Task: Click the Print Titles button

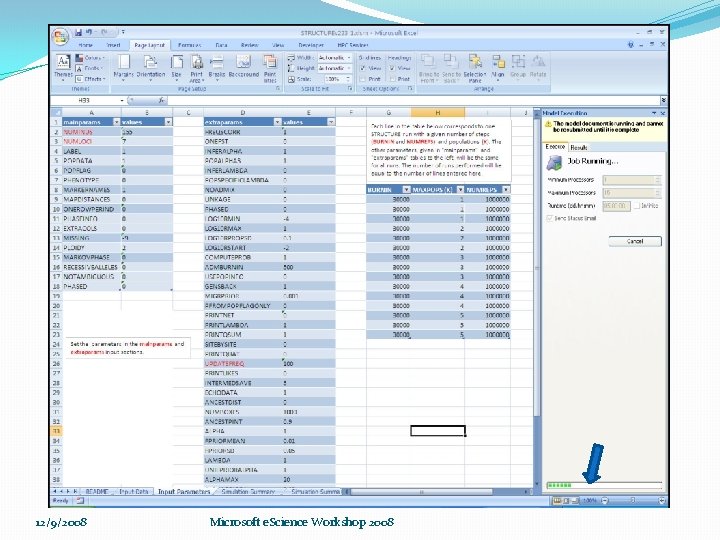Action: coord(270,68)
